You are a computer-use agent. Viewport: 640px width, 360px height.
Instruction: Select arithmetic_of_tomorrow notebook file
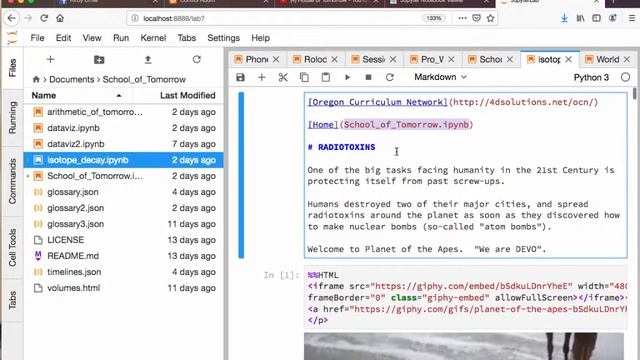pos(123,112)
